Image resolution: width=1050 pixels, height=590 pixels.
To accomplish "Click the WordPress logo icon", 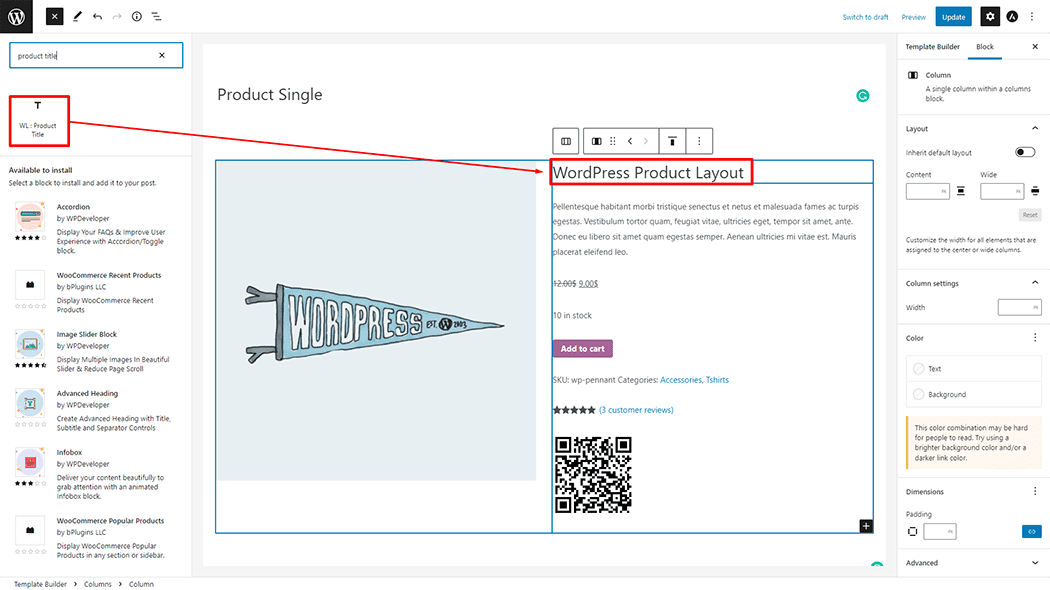I will pos(16,16).
